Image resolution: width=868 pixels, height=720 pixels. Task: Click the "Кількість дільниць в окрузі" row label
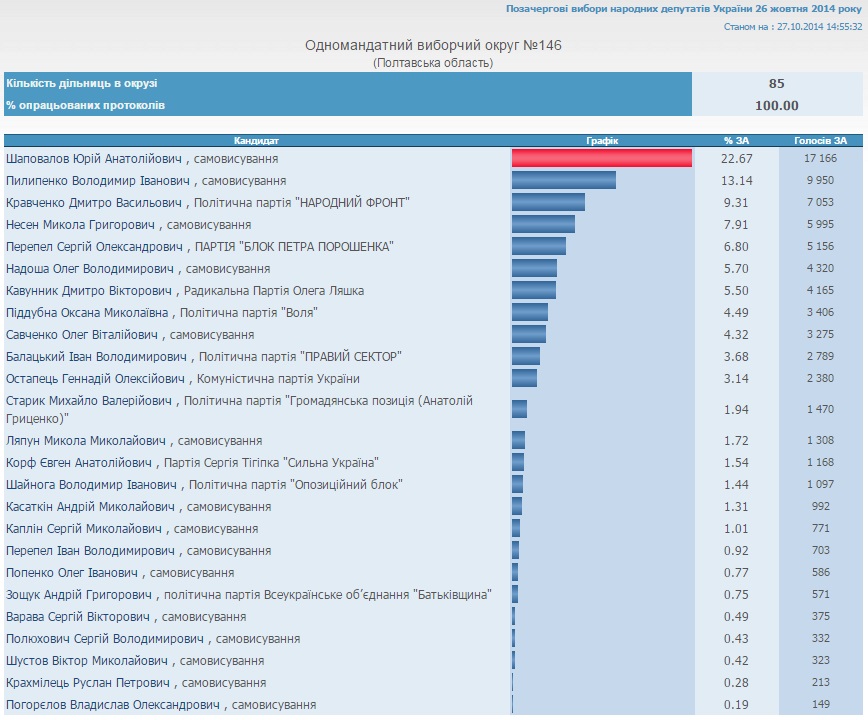pyautogui.click(x=82, y=84)
